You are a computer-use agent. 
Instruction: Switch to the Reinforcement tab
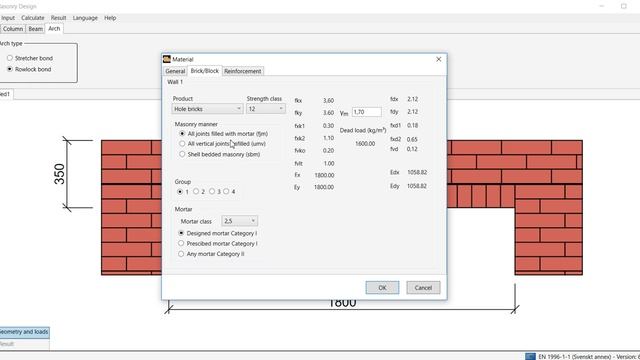[242, 71]
